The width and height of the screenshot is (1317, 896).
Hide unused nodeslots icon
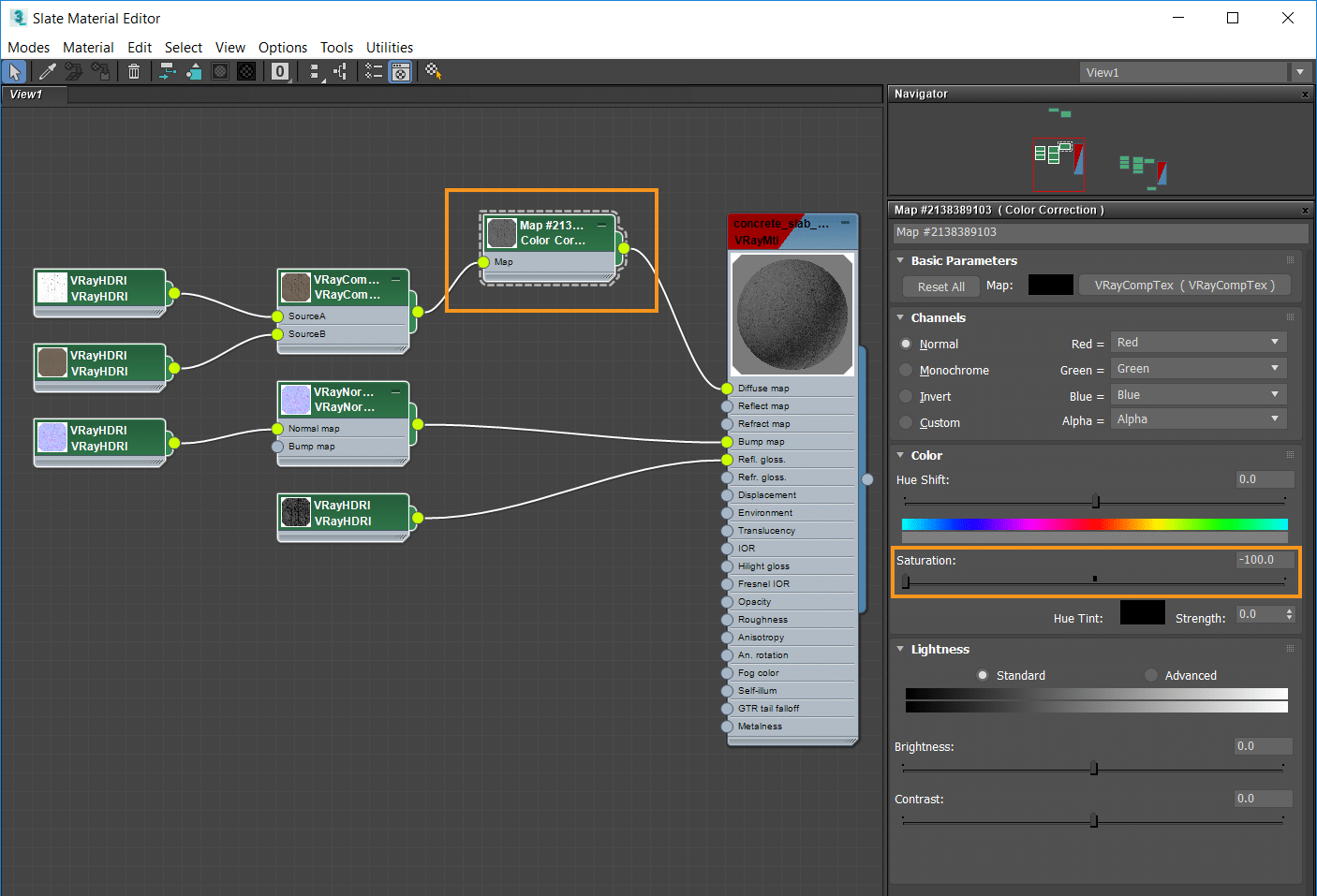[x=194, y=72]
